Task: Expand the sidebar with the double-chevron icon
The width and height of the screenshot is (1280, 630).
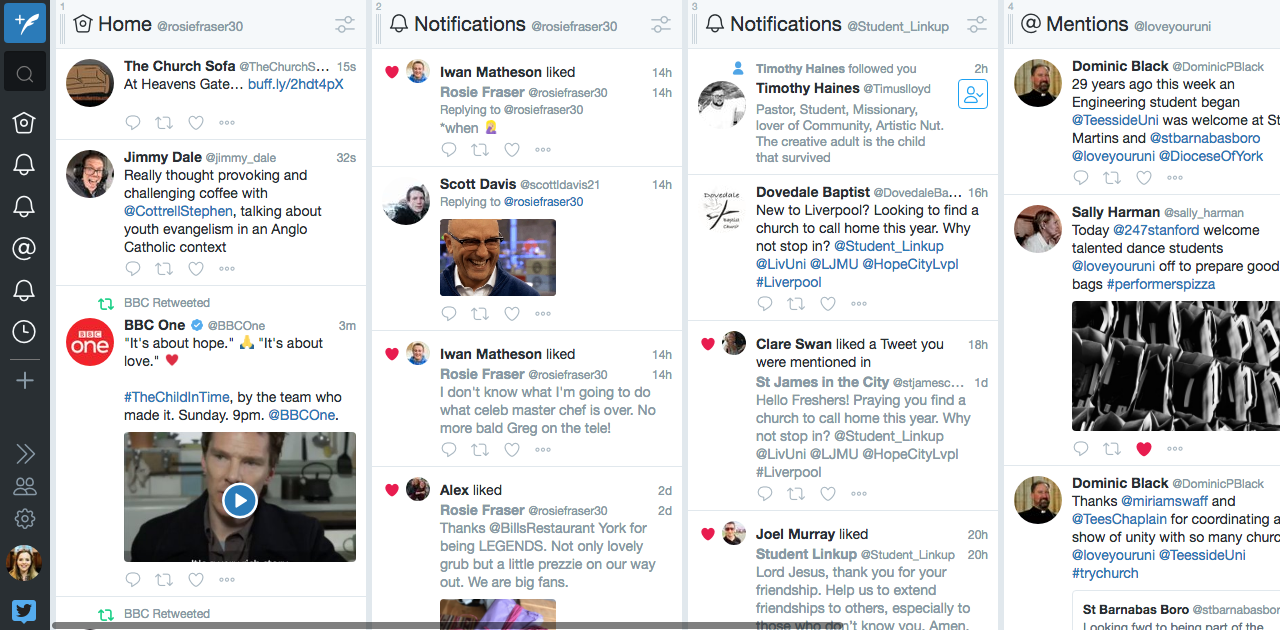Action: pos(25,454)
